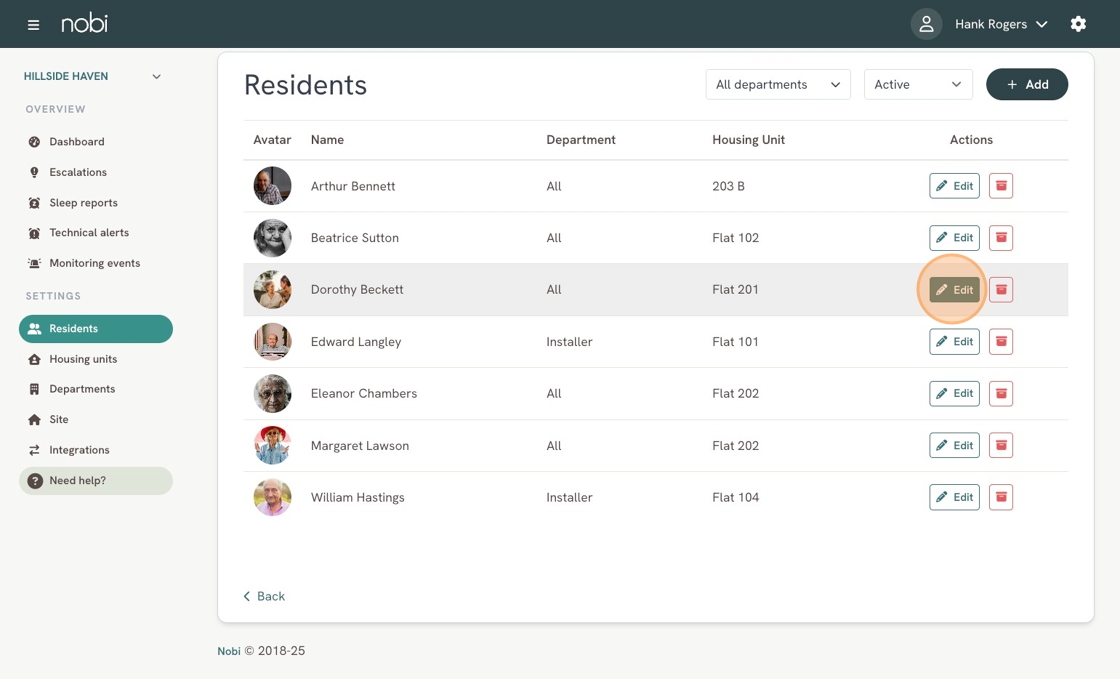Archive Eleanor Chambers with red icon
Image resolution: width=1120 pixels, height=679 pixels.
click(x=1001, y=394)
